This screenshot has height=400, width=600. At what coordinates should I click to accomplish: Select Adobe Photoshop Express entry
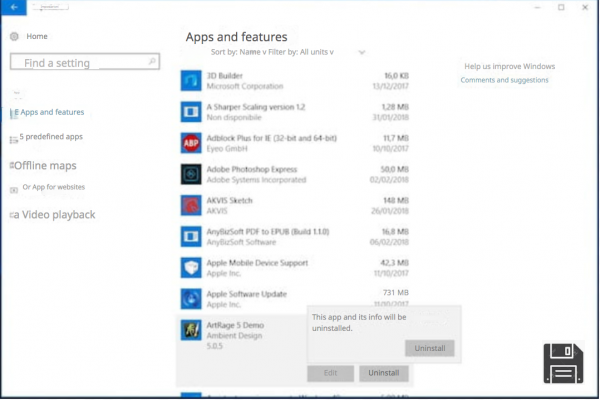252,169
